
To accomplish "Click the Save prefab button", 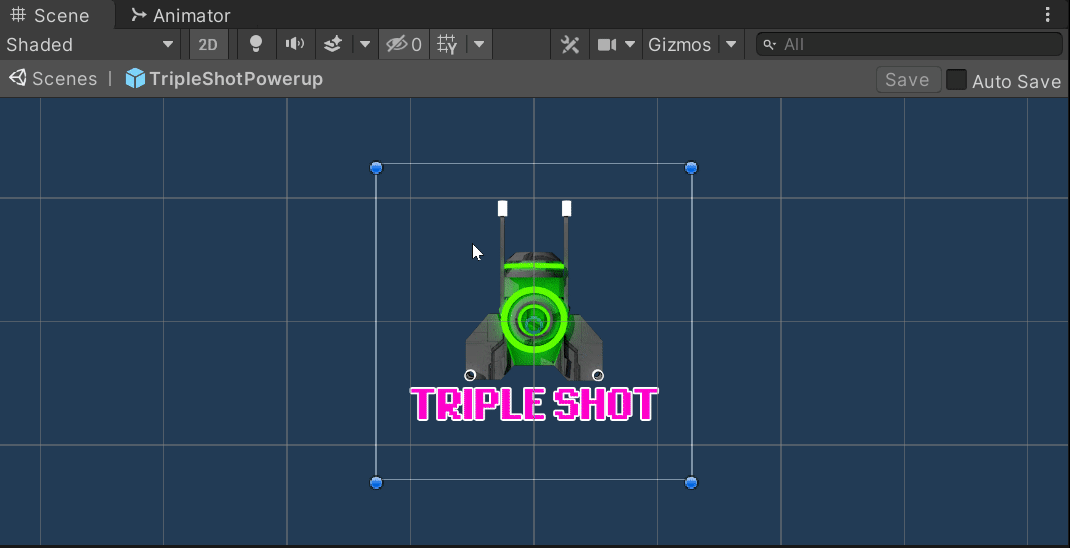I will coord(908,80).
